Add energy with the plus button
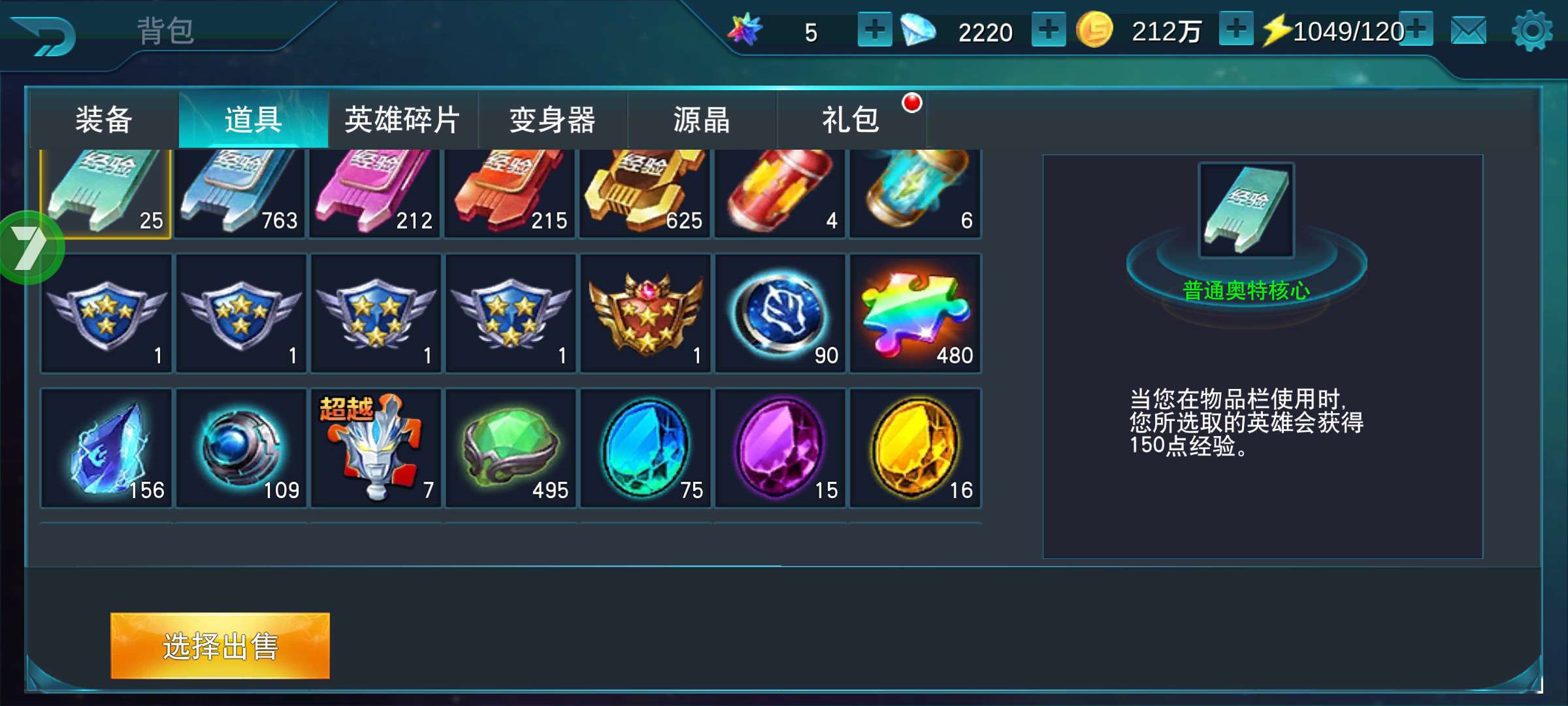Screen dimensions: 1568x706 tap(1416, 29)
